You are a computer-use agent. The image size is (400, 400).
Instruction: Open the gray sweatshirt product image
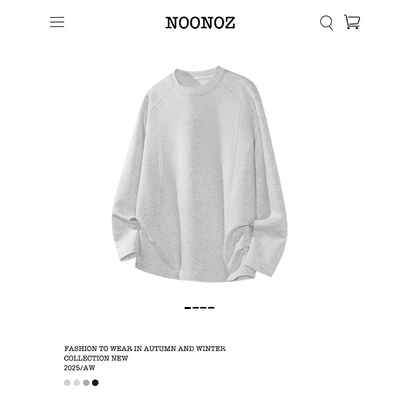click(x=200, y=174)
